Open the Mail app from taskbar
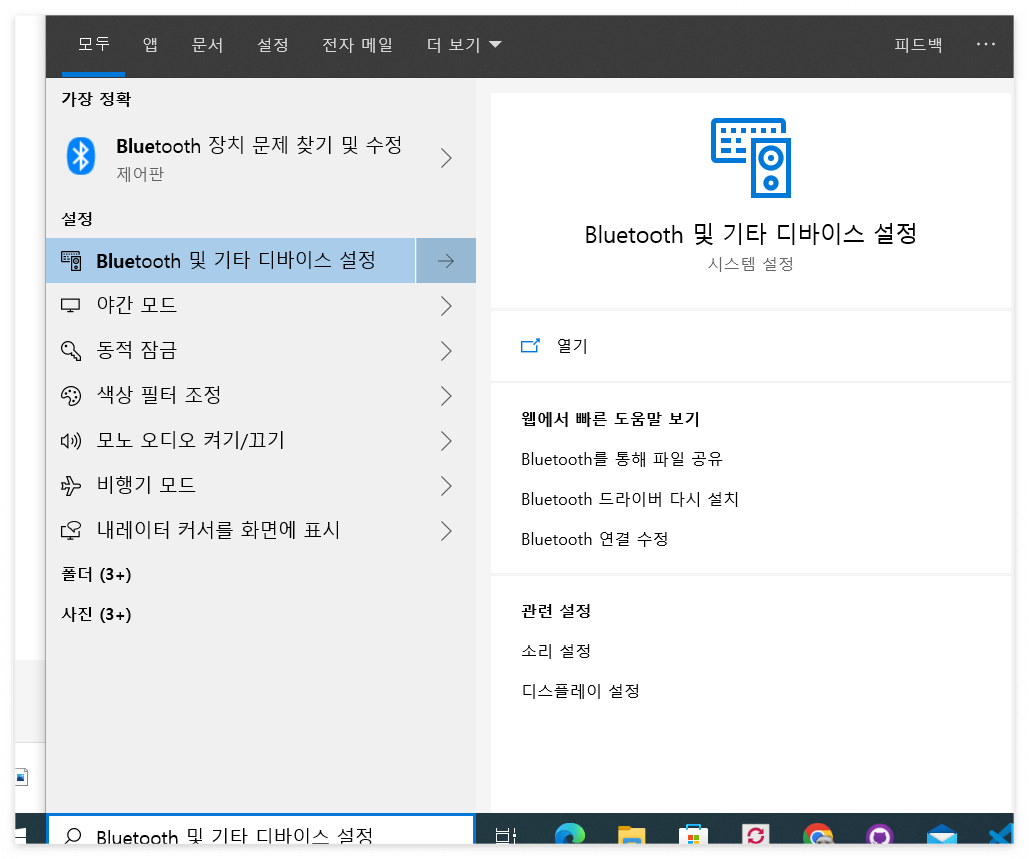The image size is (1029, 859). (x=942, y=835)
